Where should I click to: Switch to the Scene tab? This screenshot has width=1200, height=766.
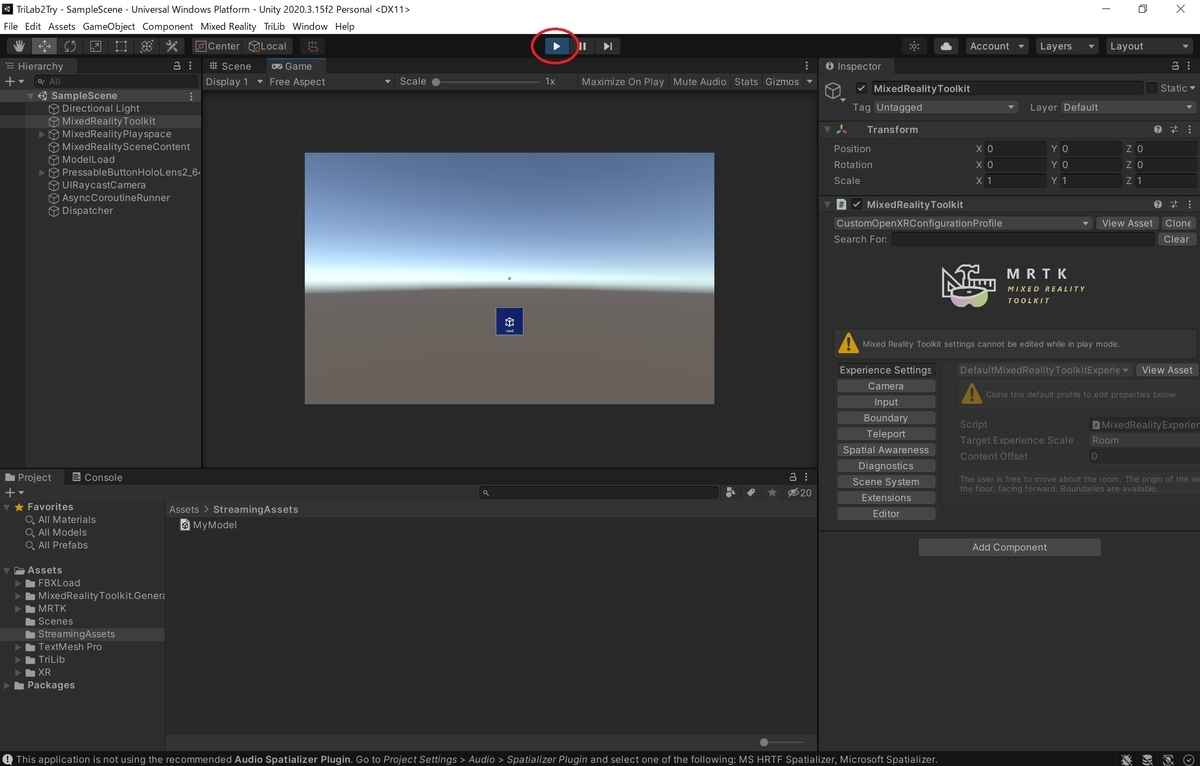tap(230, 66)
